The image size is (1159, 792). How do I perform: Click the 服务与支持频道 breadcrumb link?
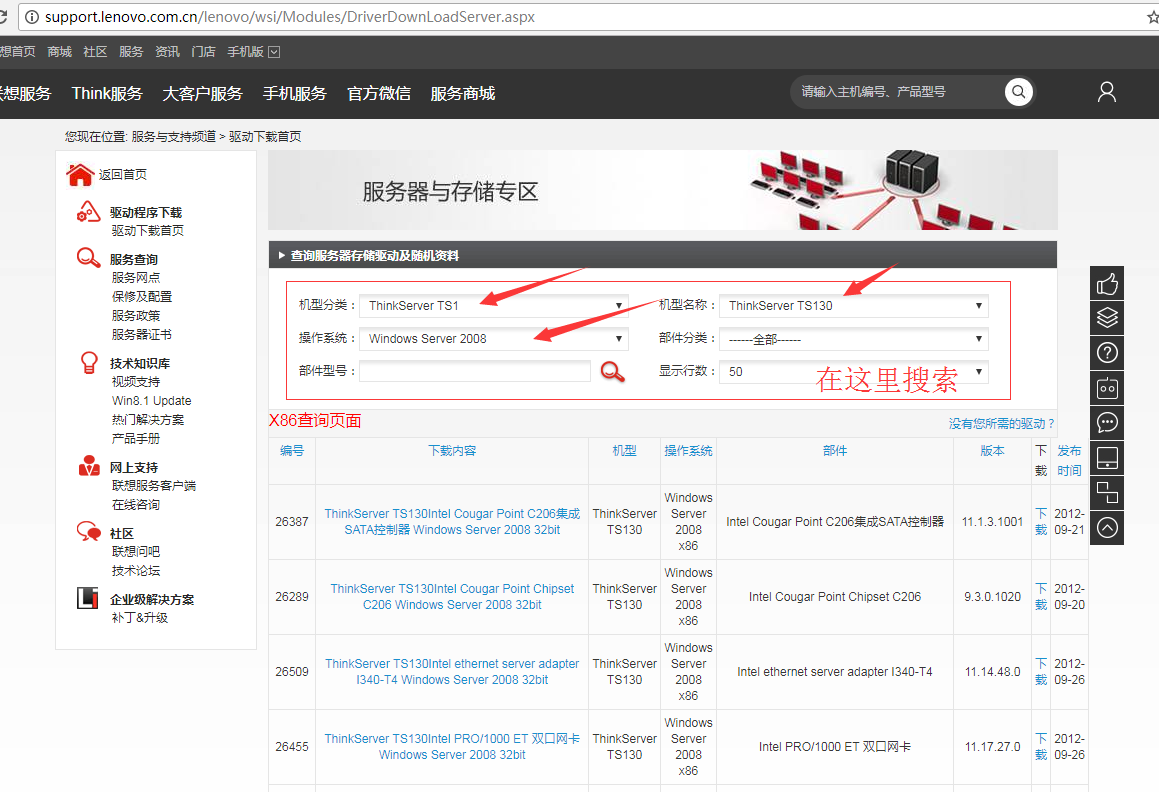pos(174,137)
